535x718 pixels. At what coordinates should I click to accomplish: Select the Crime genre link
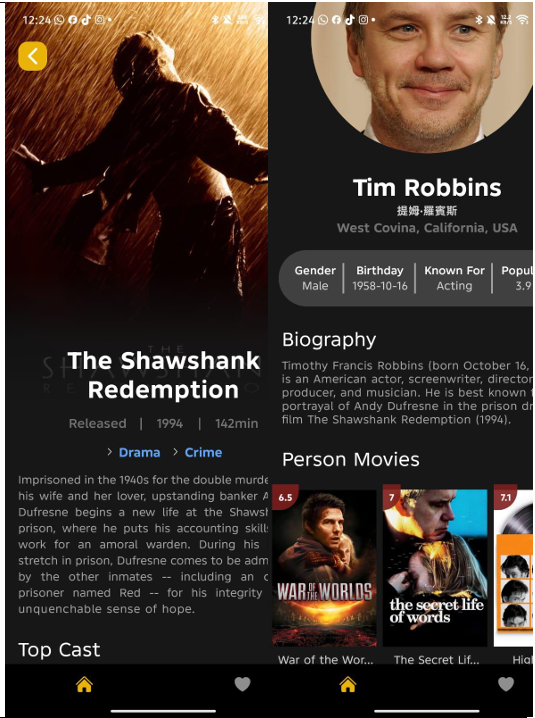pos(203,452)
